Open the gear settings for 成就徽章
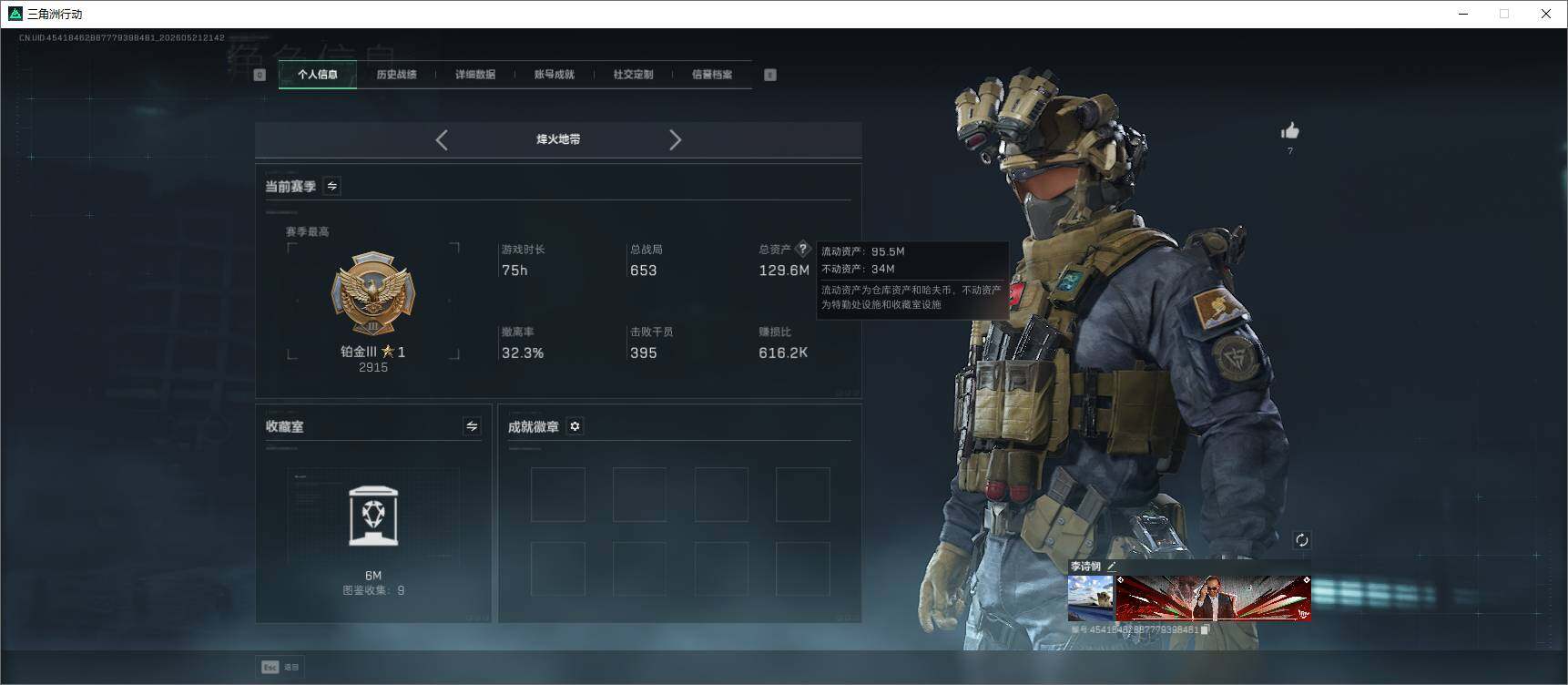 point(575,426)
